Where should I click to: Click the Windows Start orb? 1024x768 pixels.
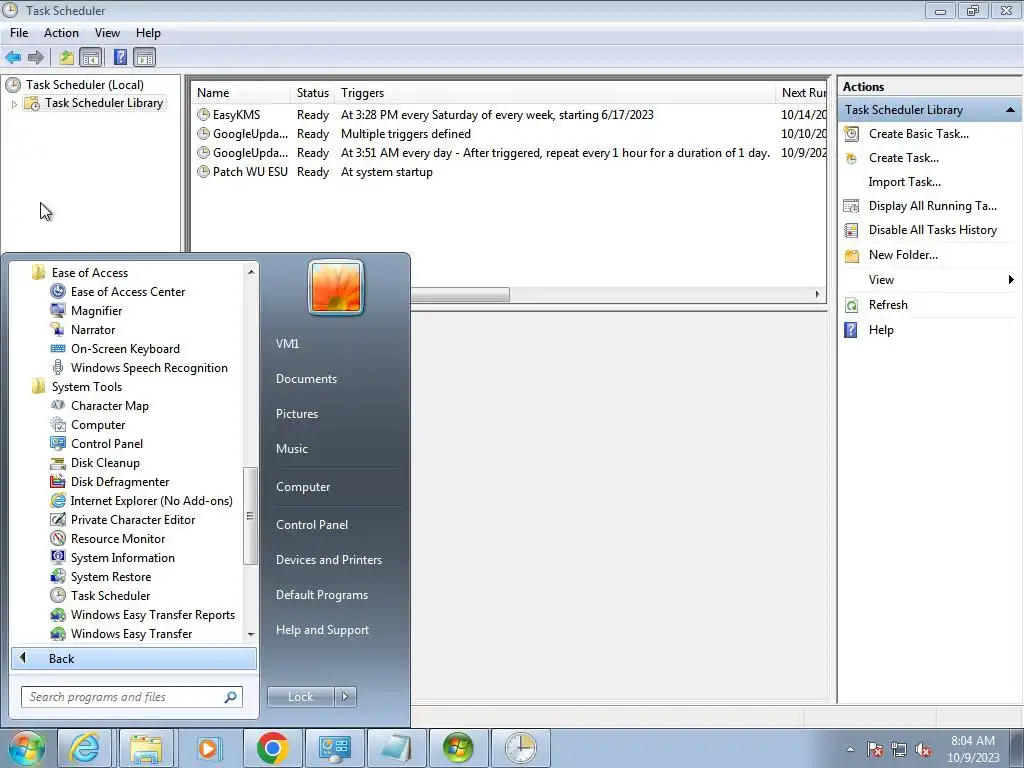click(x=26, y=748)
